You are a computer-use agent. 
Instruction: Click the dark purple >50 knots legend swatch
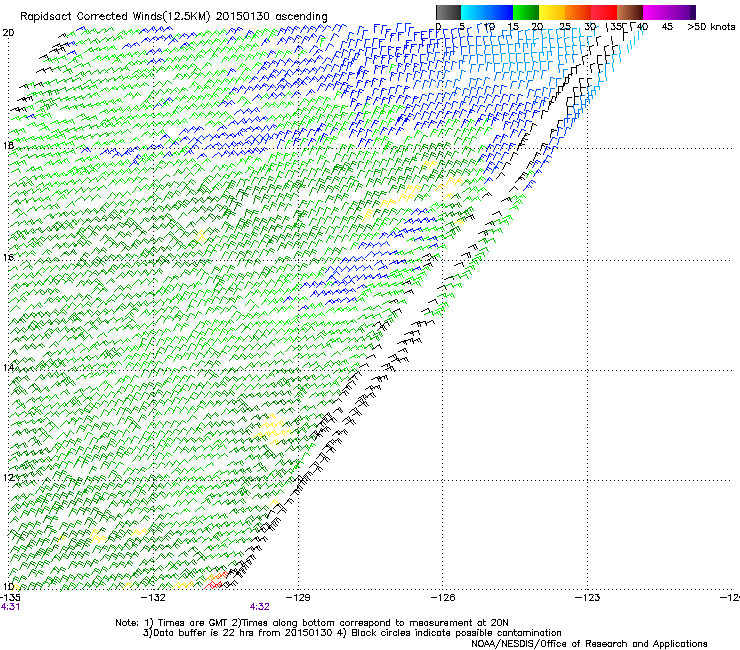[x=693, y=12]
